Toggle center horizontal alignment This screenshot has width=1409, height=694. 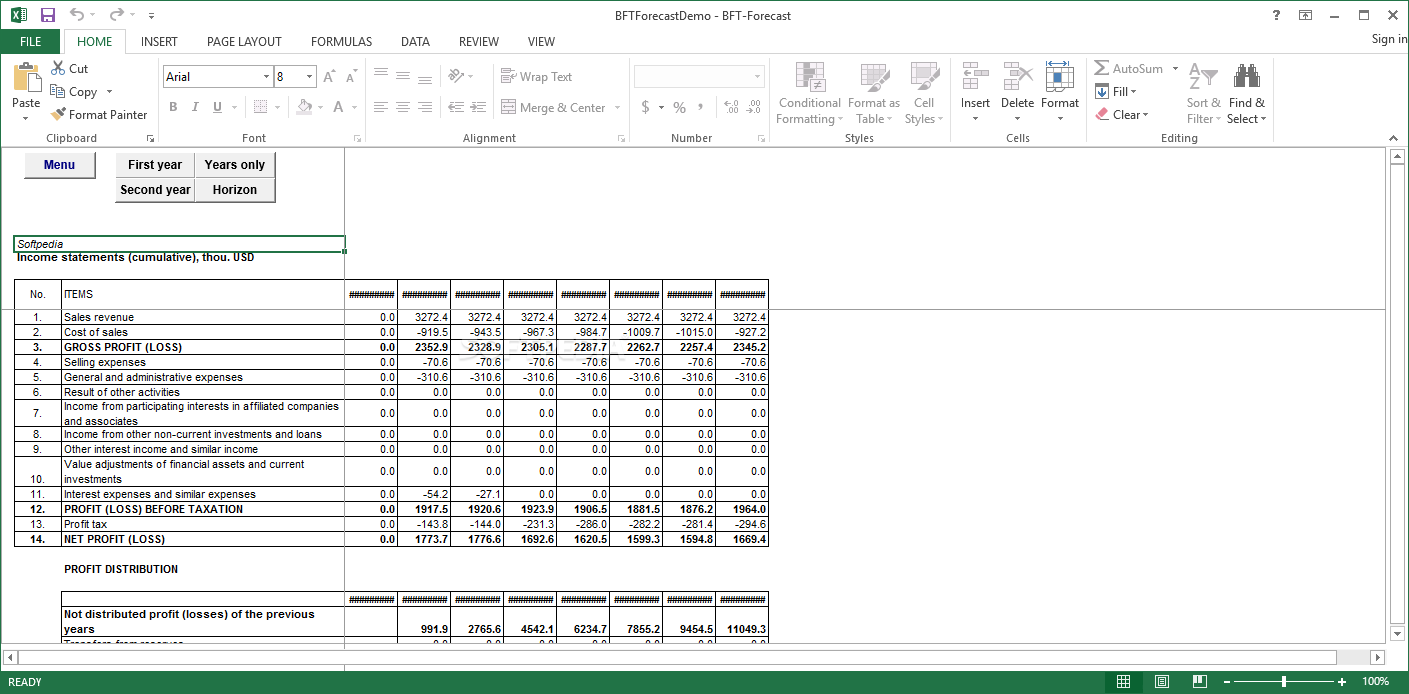click(x=402, y=107)
